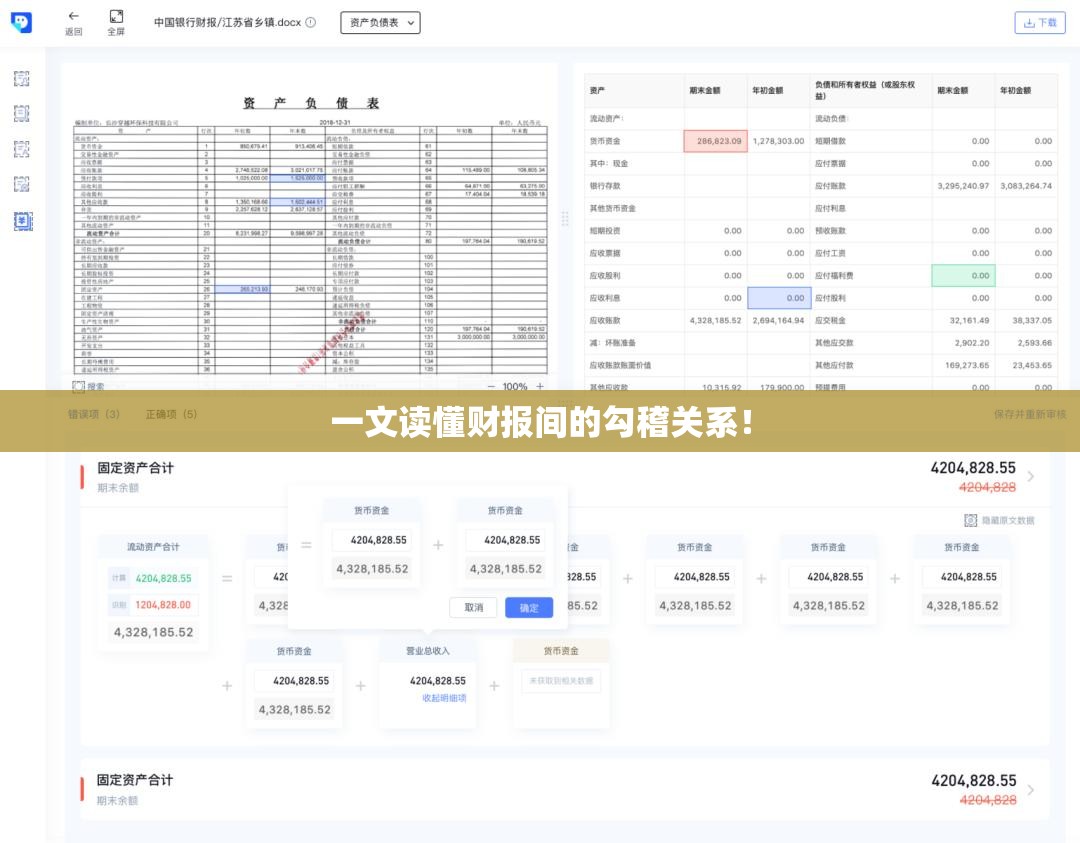Click the 100% zoom level text
The image size is (1080, 843).
pos(515,386)
